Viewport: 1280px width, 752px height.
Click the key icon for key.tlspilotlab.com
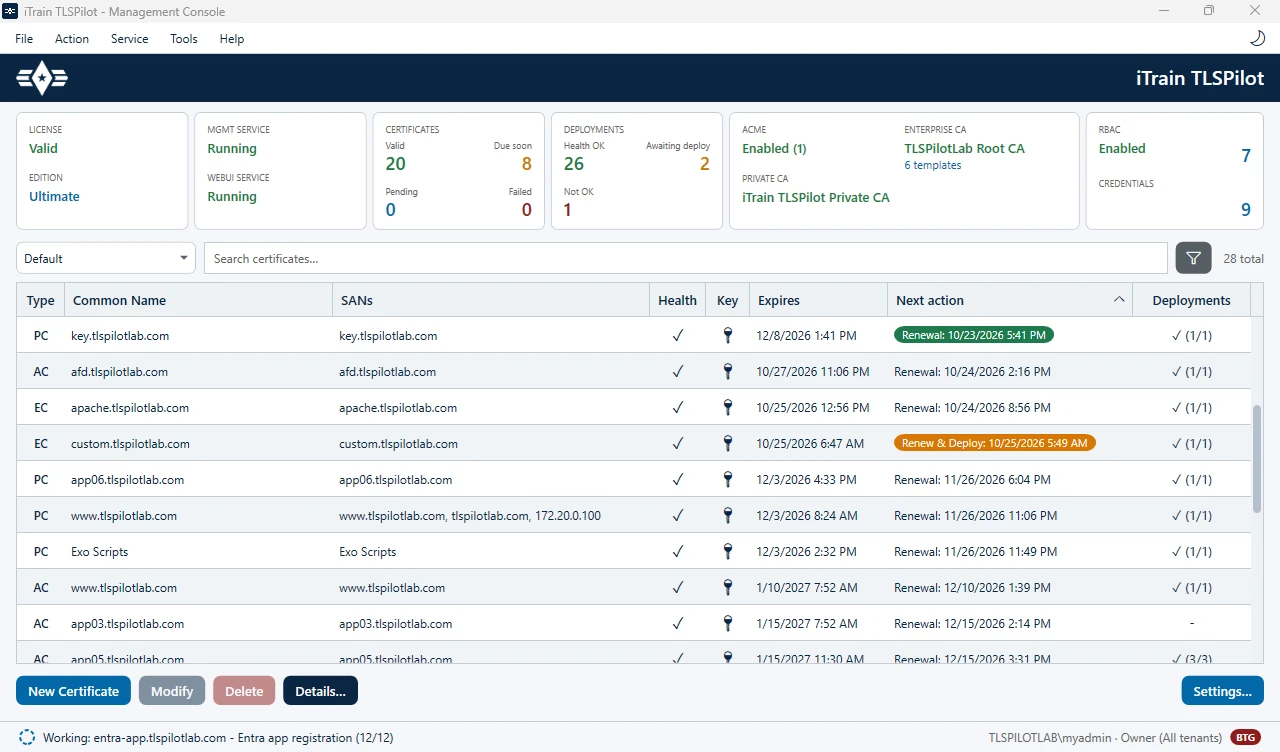click(x=728, y=336)
